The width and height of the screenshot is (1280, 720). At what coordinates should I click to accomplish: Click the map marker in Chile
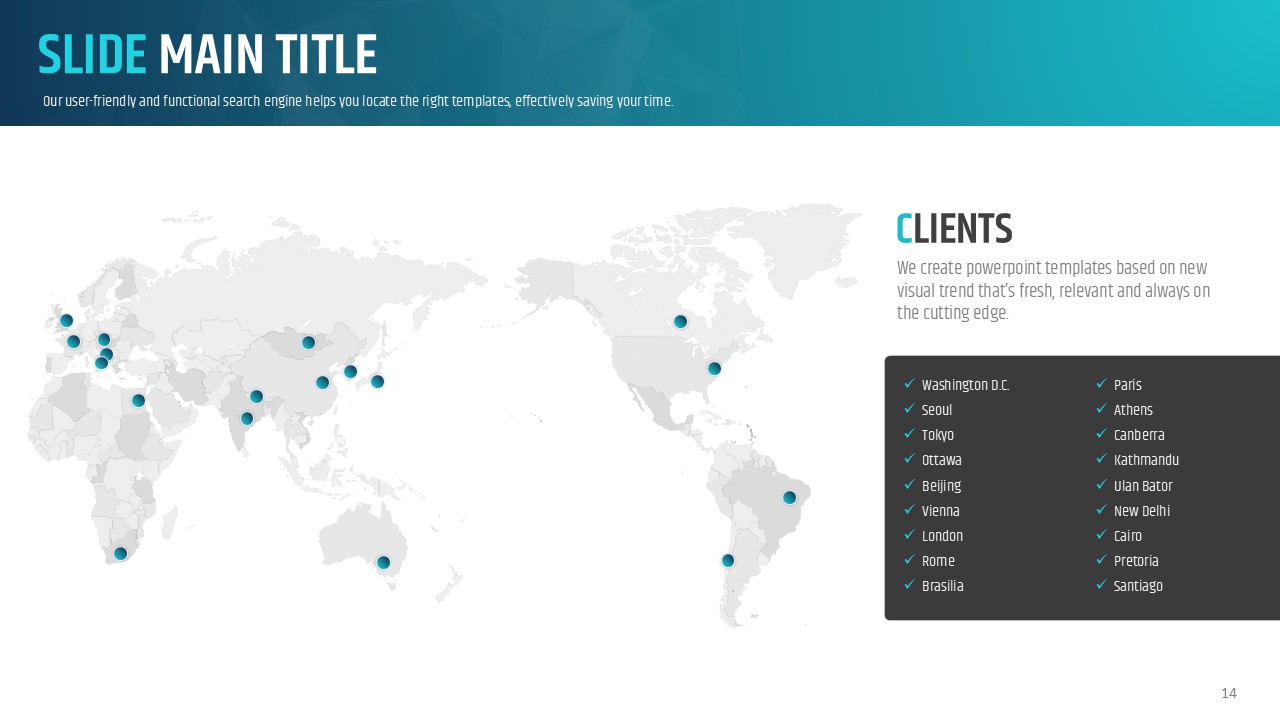pyautogui.click(x=728, y=561)
